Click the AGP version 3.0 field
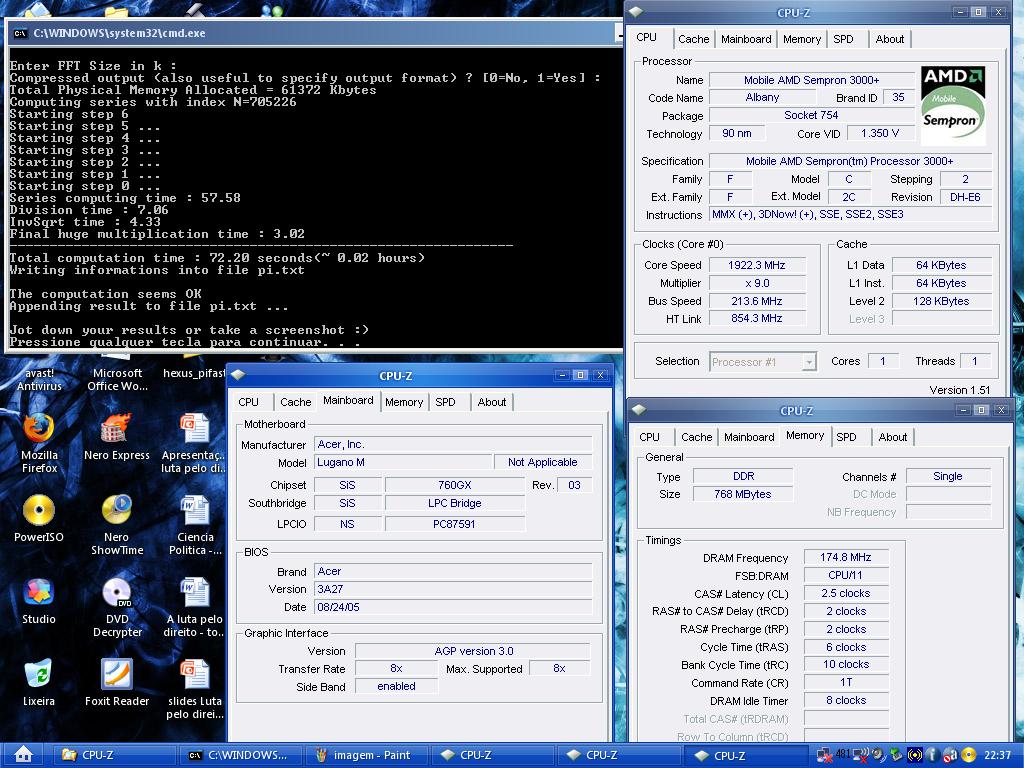 [x=473, y=651]
